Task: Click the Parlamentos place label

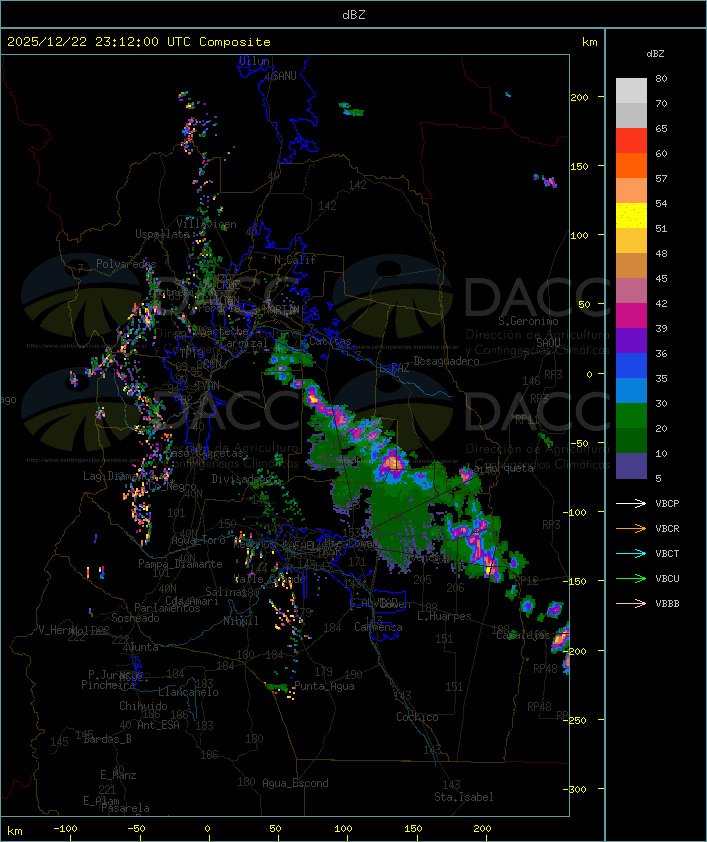Action: [x=167, y=608]
